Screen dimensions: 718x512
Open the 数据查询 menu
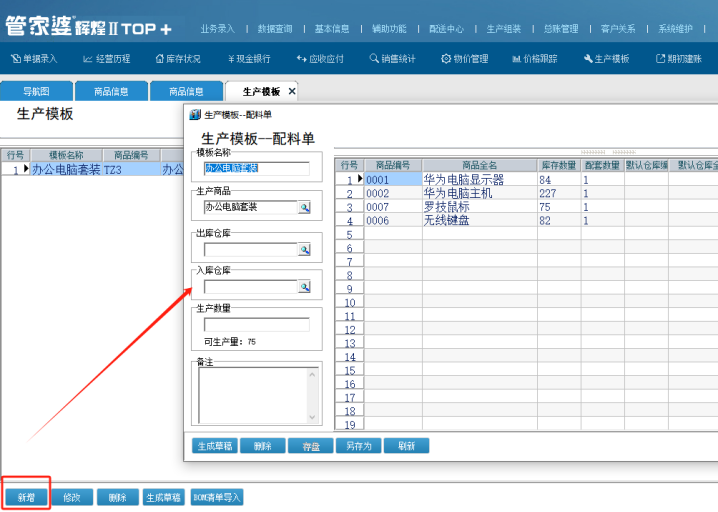click(x=275, y=29)
